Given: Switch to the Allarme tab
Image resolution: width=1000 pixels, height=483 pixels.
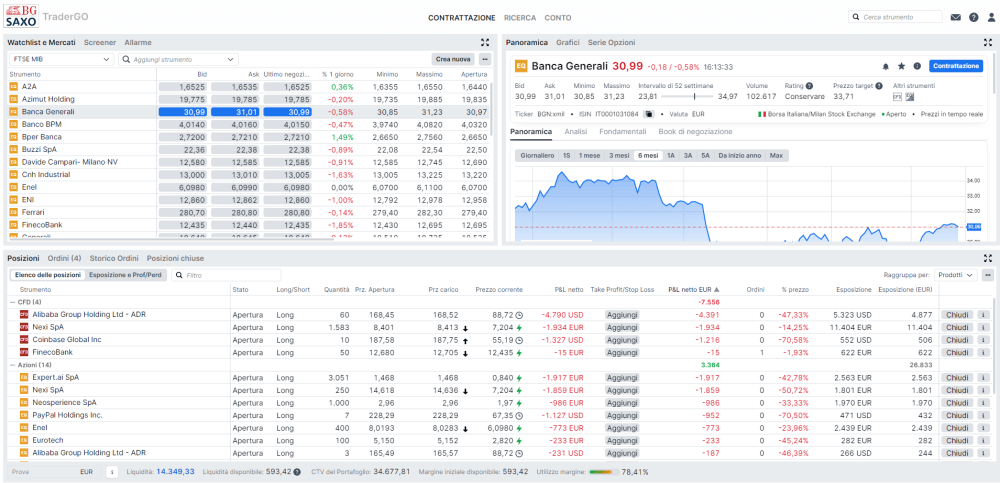Looking at the screenshot, I should [x=138, y=42].
